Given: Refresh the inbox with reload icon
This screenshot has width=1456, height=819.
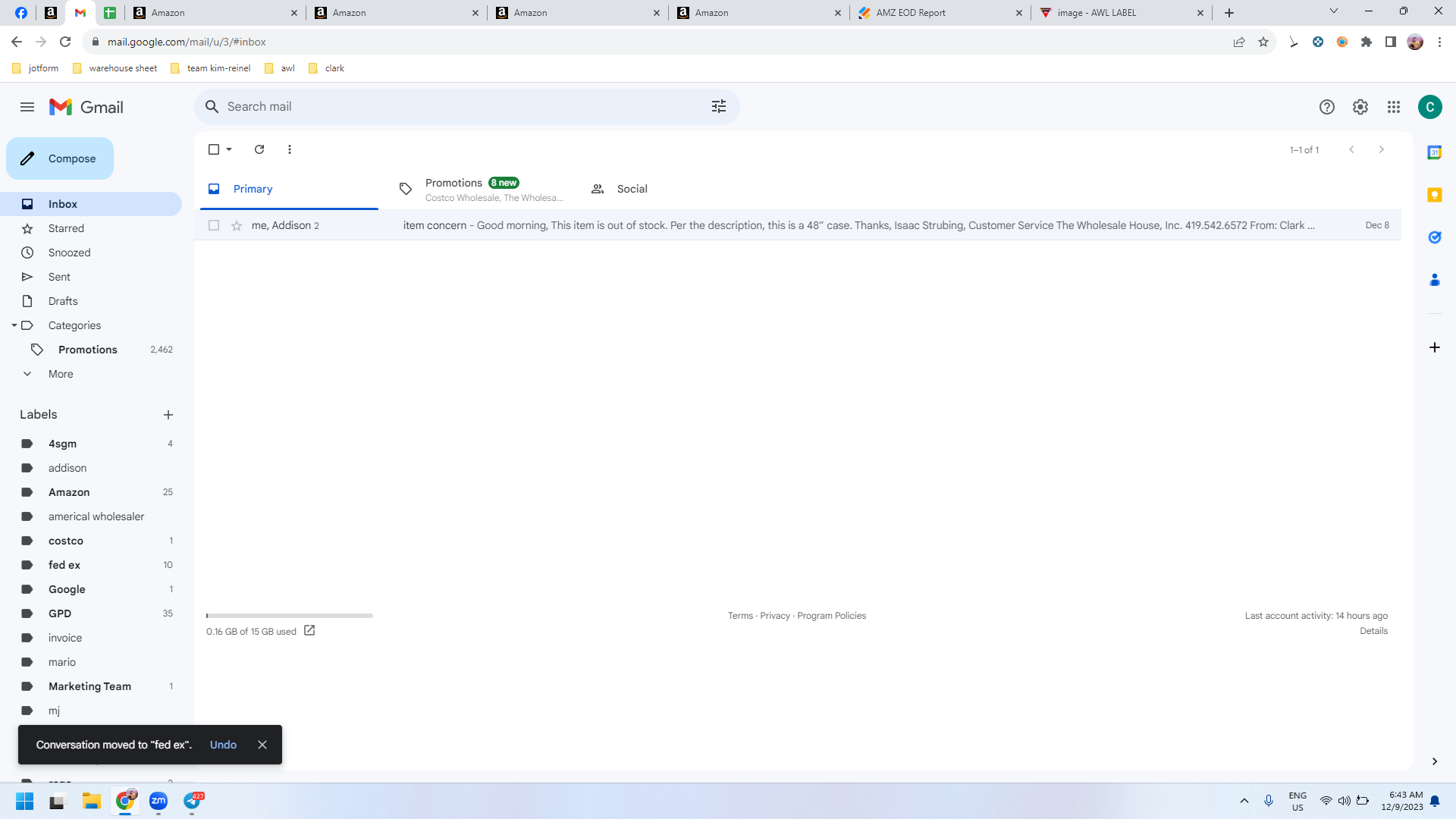Looking at the screenshot, I should [259, 149].
